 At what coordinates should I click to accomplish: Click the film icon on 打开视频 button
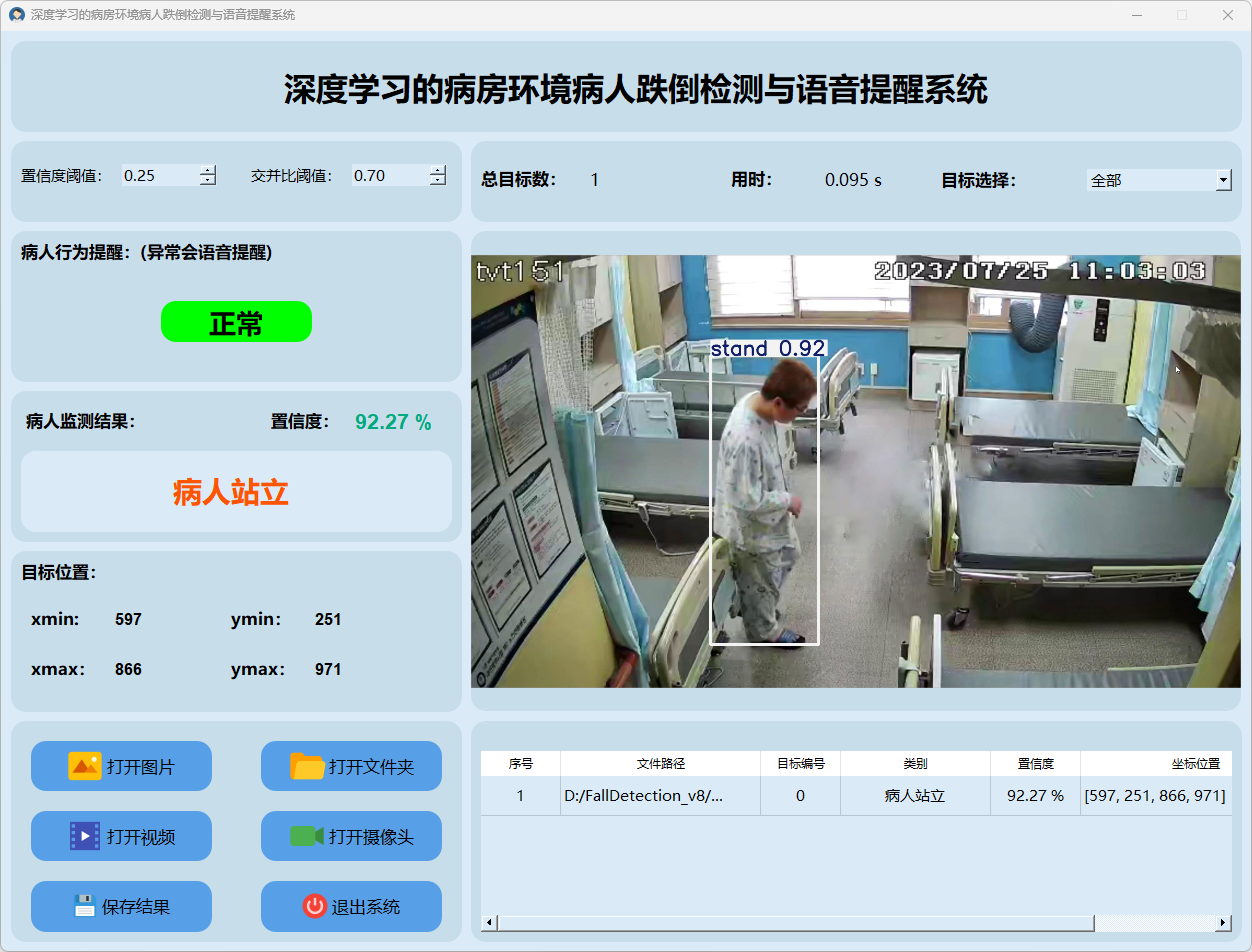(x=84, y=836)
